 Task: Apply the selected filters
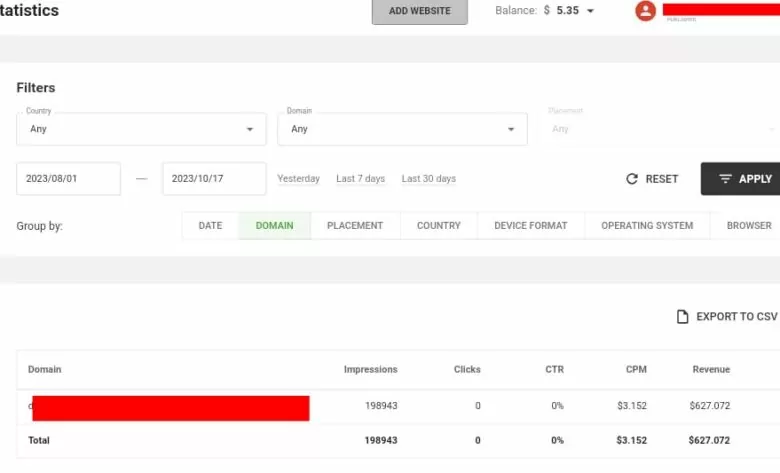tap(741, 179)
